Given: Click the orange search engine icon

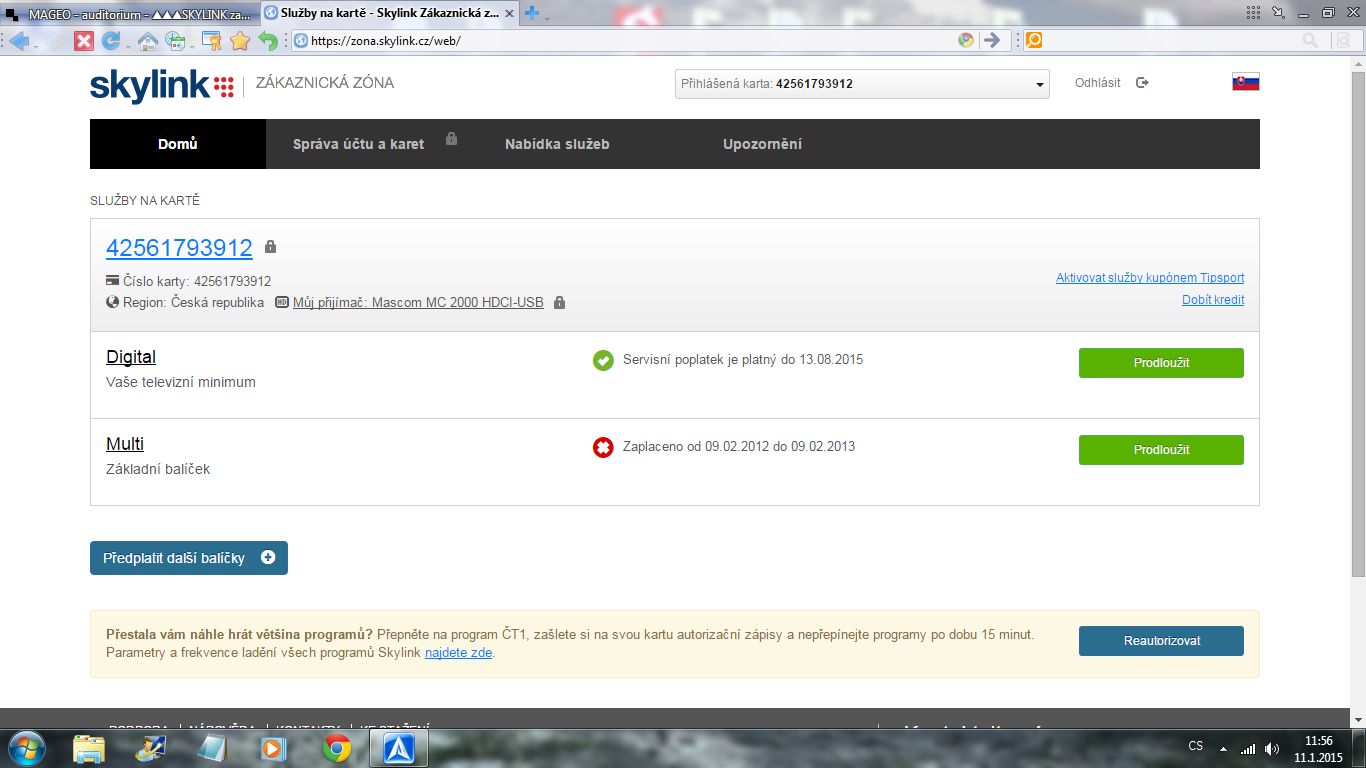Looking at the screenshot, I should point(1034,40).
